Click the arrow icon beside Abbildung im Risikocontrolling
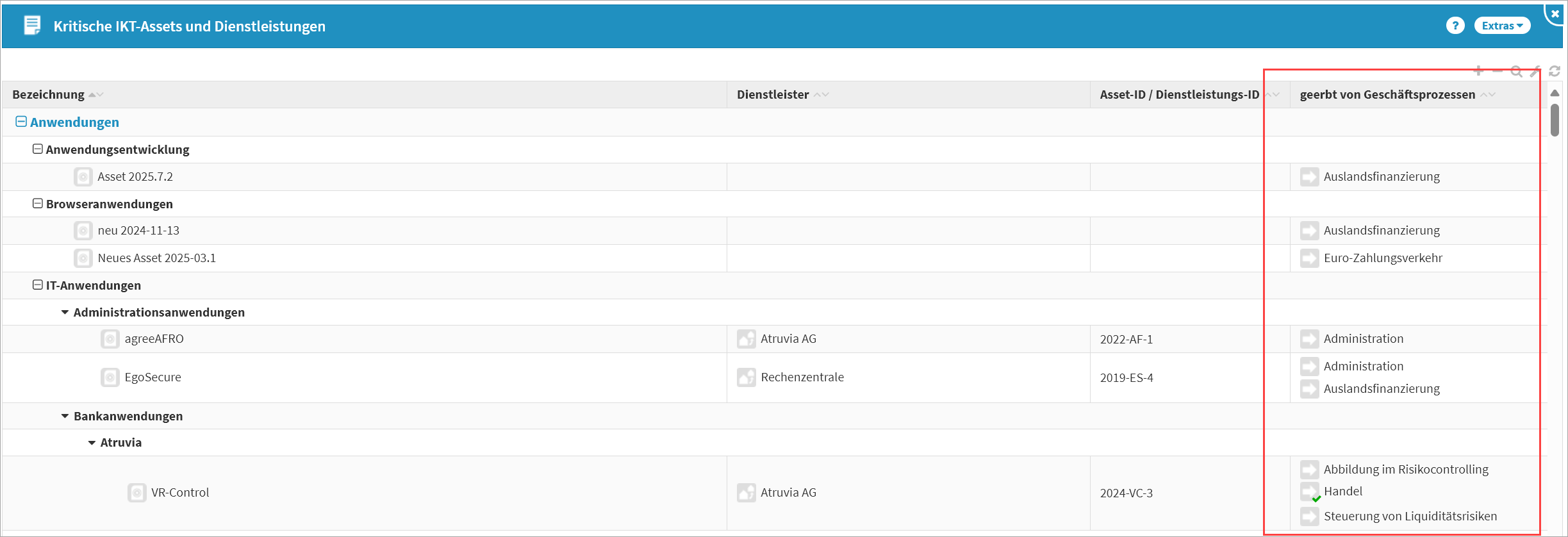This screenshot has height=537, width=1568. click(1310, 470)
